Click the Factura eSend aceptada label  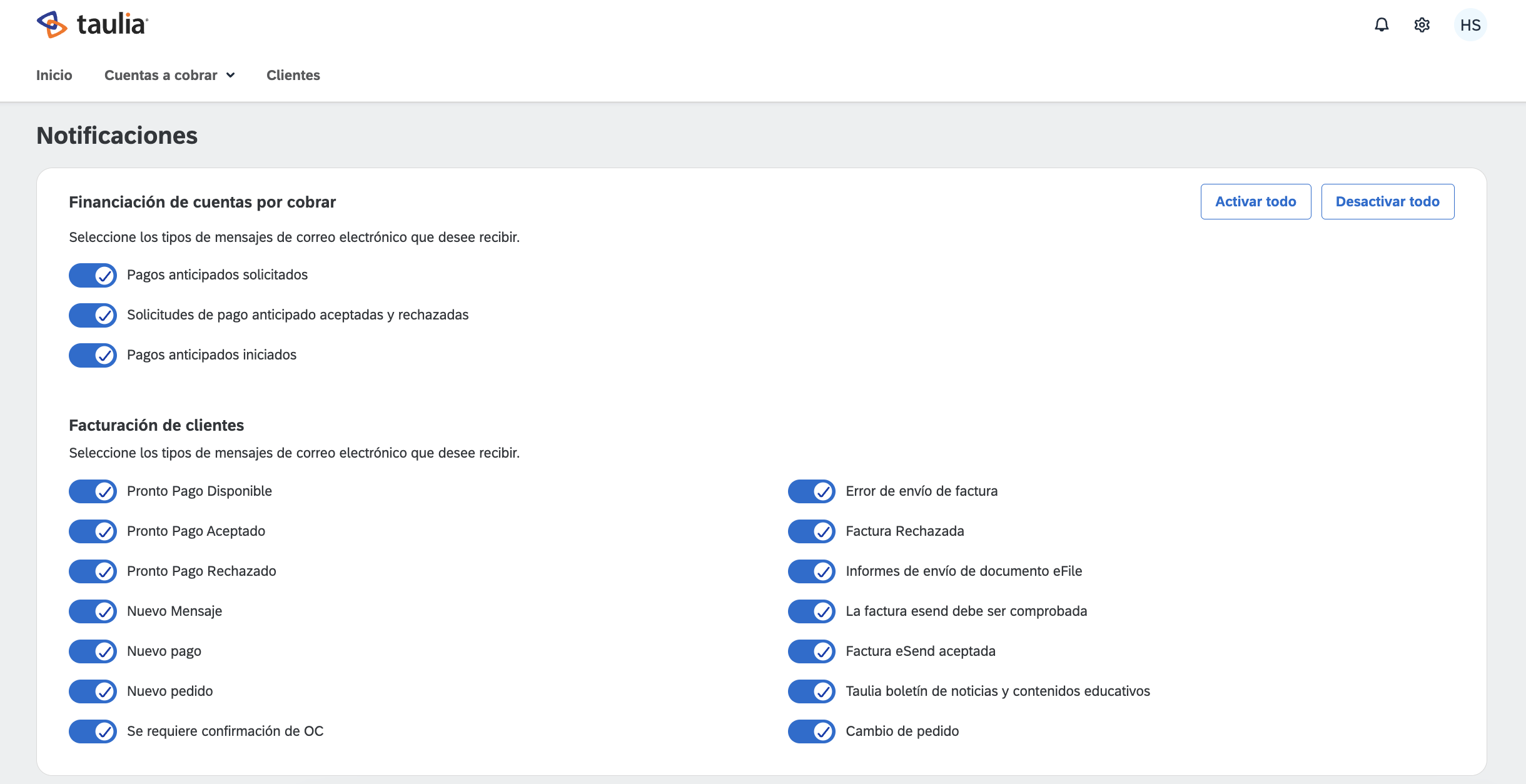(921, 651)
